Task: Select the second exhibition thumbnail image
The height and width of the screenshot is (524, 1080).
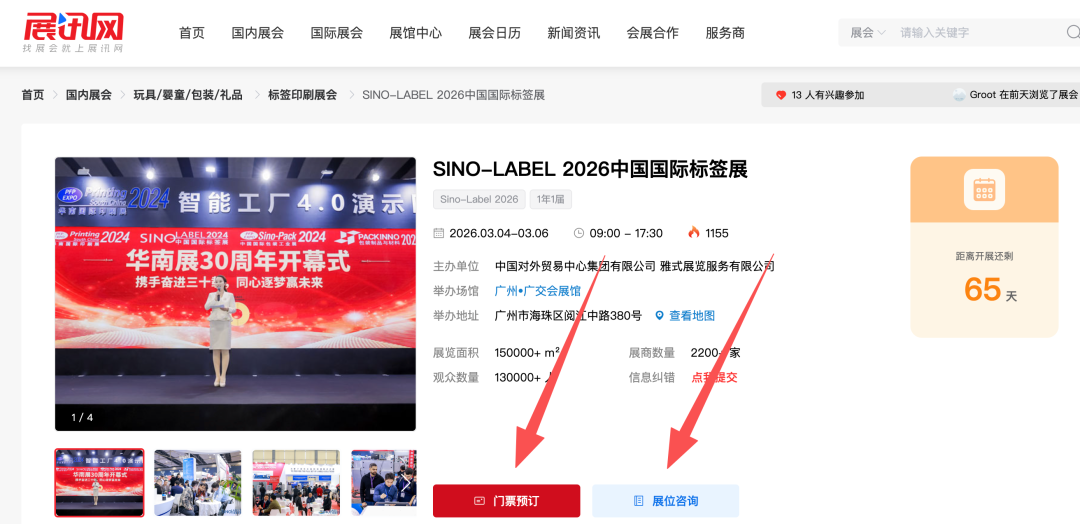Action: tap(198, 483)
